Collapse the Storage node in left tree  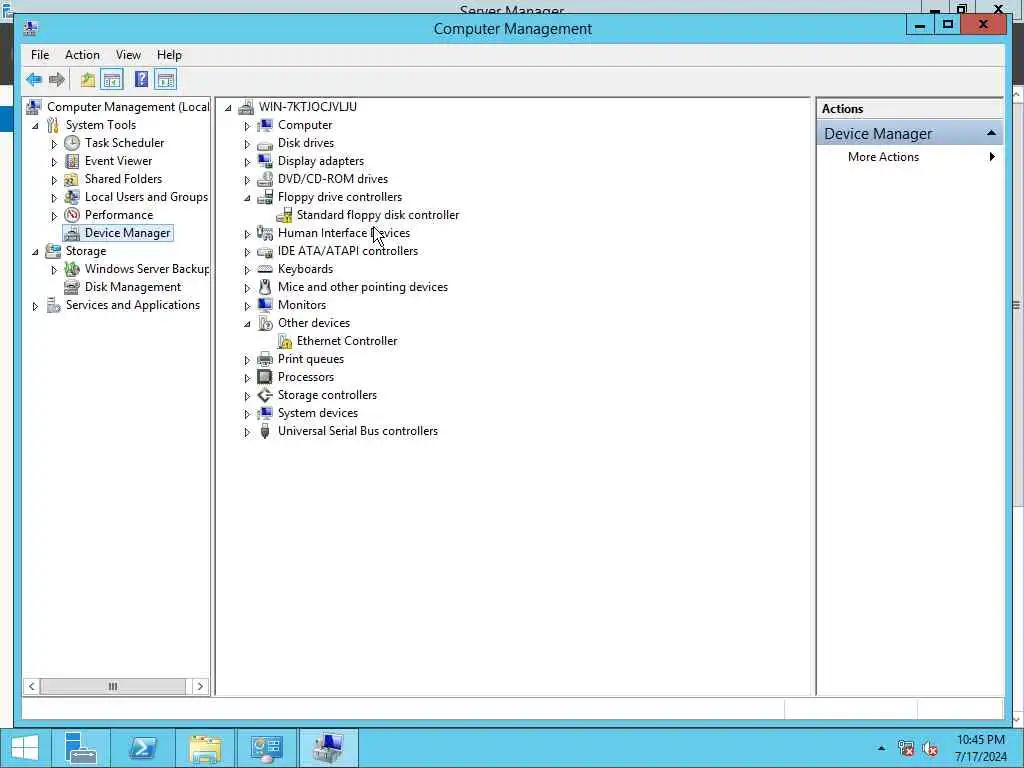point(35,251)
